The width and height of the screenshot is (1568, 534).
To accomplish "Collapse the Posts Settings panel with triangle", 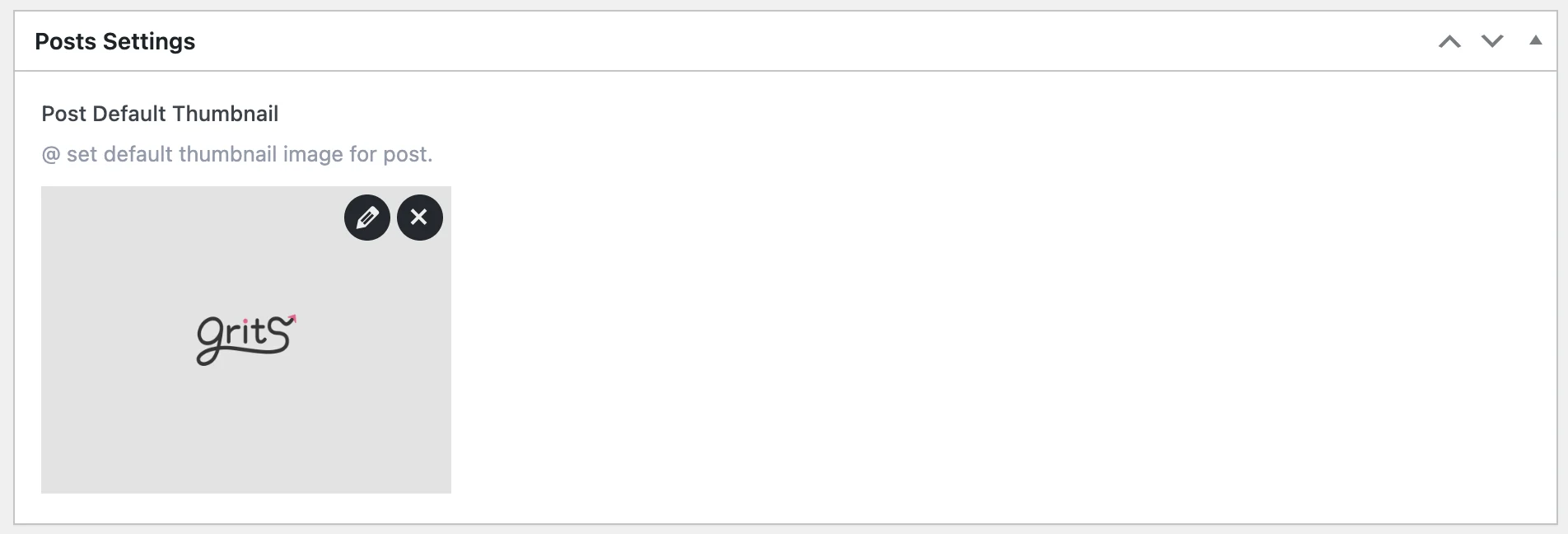I will [1536, 40].
